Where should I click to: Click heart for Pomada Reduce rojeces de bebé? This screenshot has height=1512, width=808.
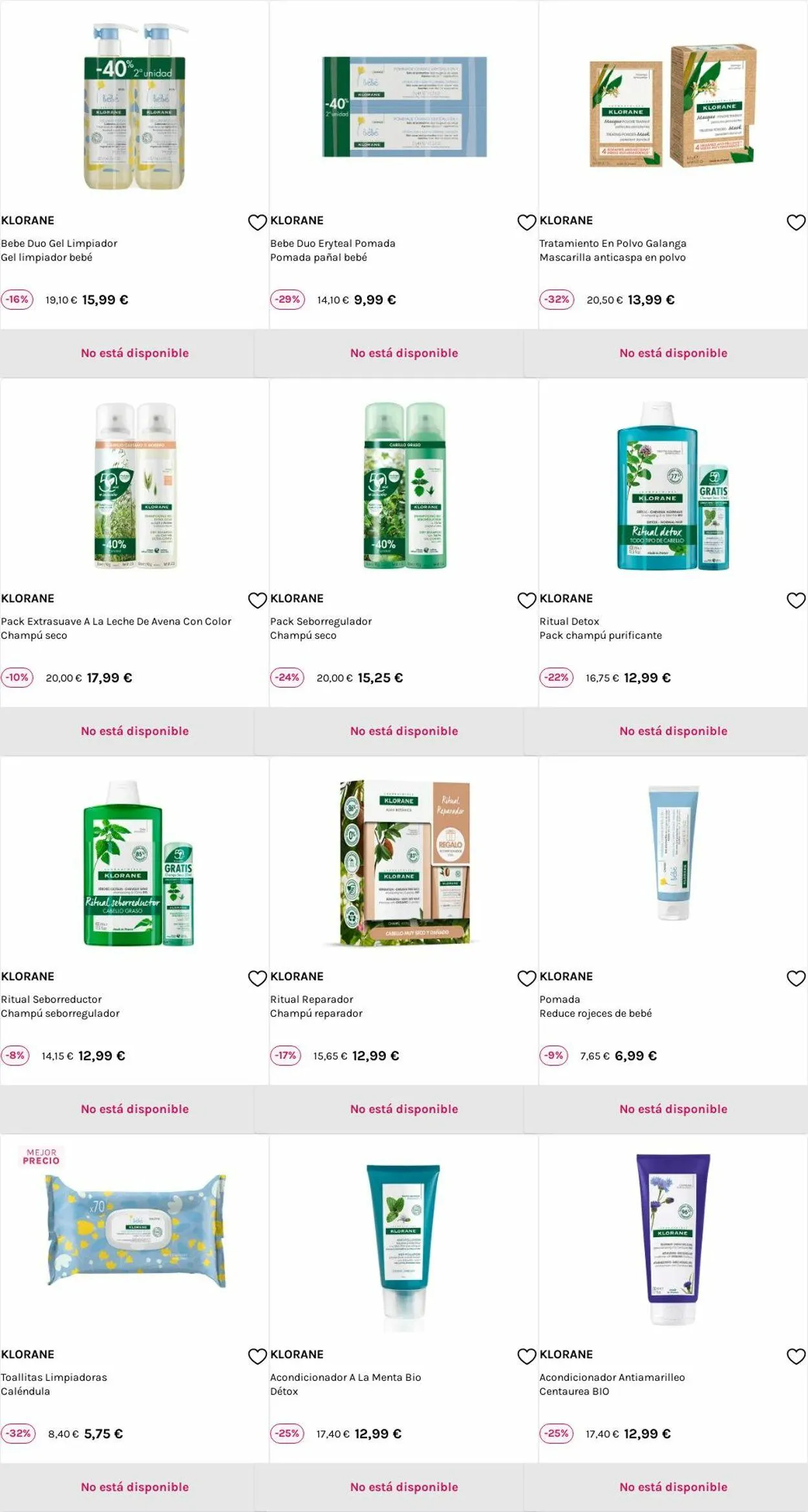796,979
